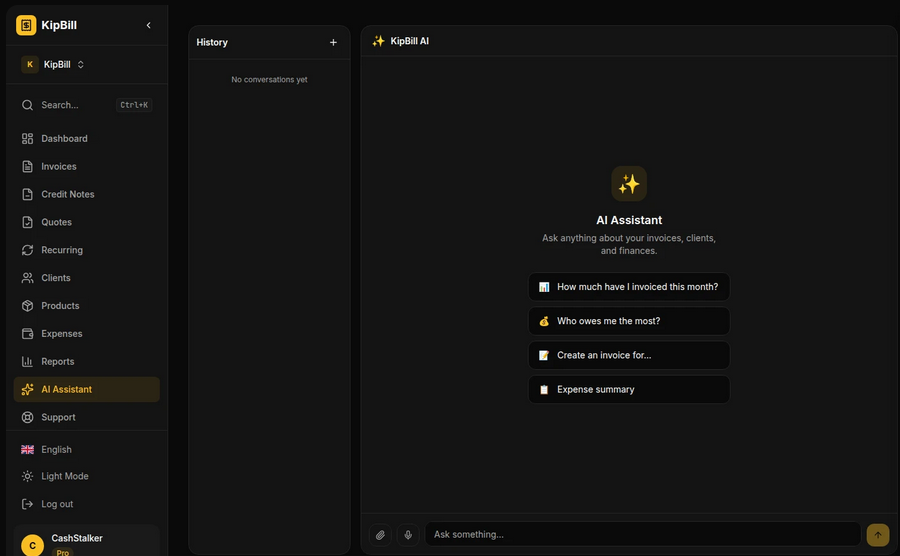Choose 'Create an invoice for...' suggestion

(629, 355)
